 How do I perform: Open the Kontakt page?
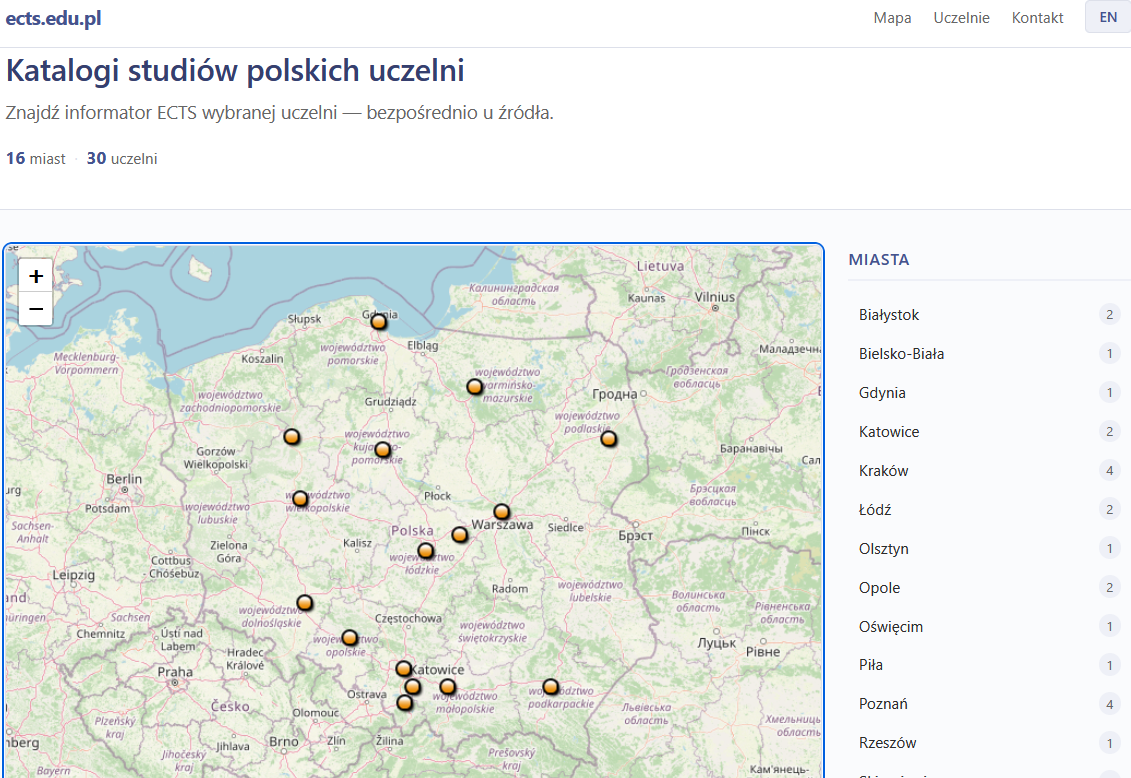1037,17
